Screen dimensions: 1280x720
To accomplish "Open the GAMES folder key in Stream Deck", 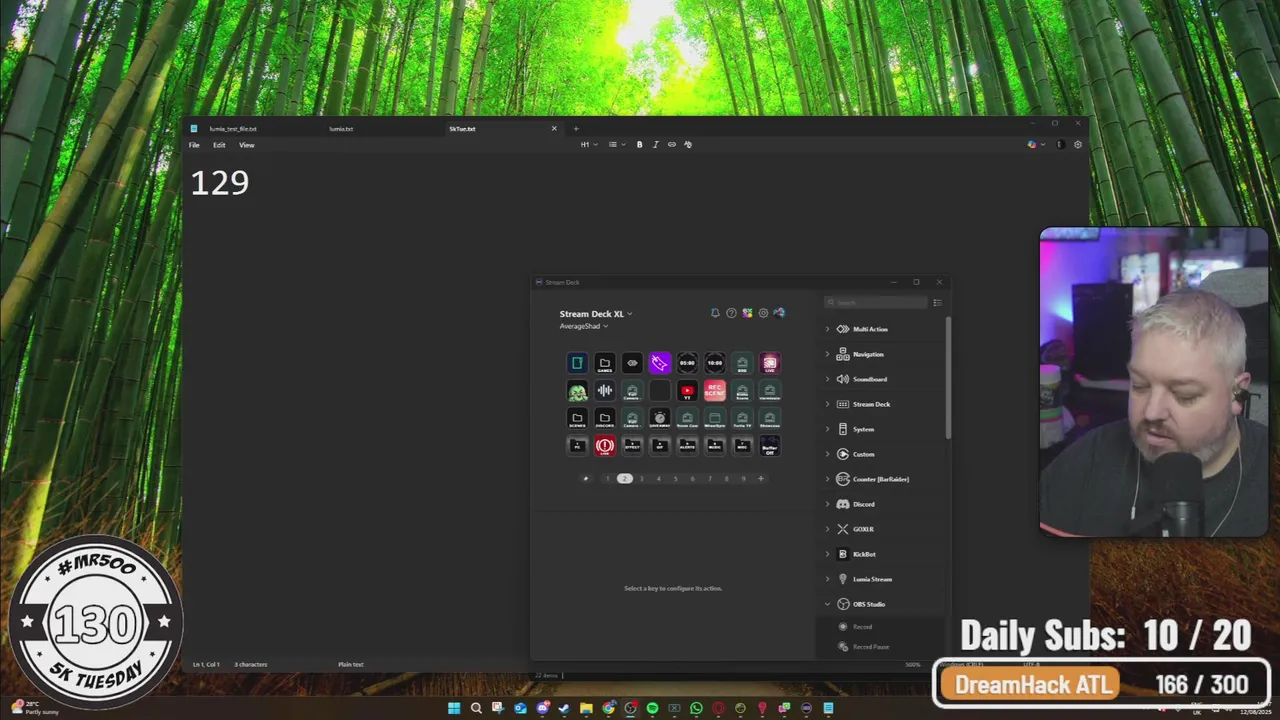I will (604, 363).
